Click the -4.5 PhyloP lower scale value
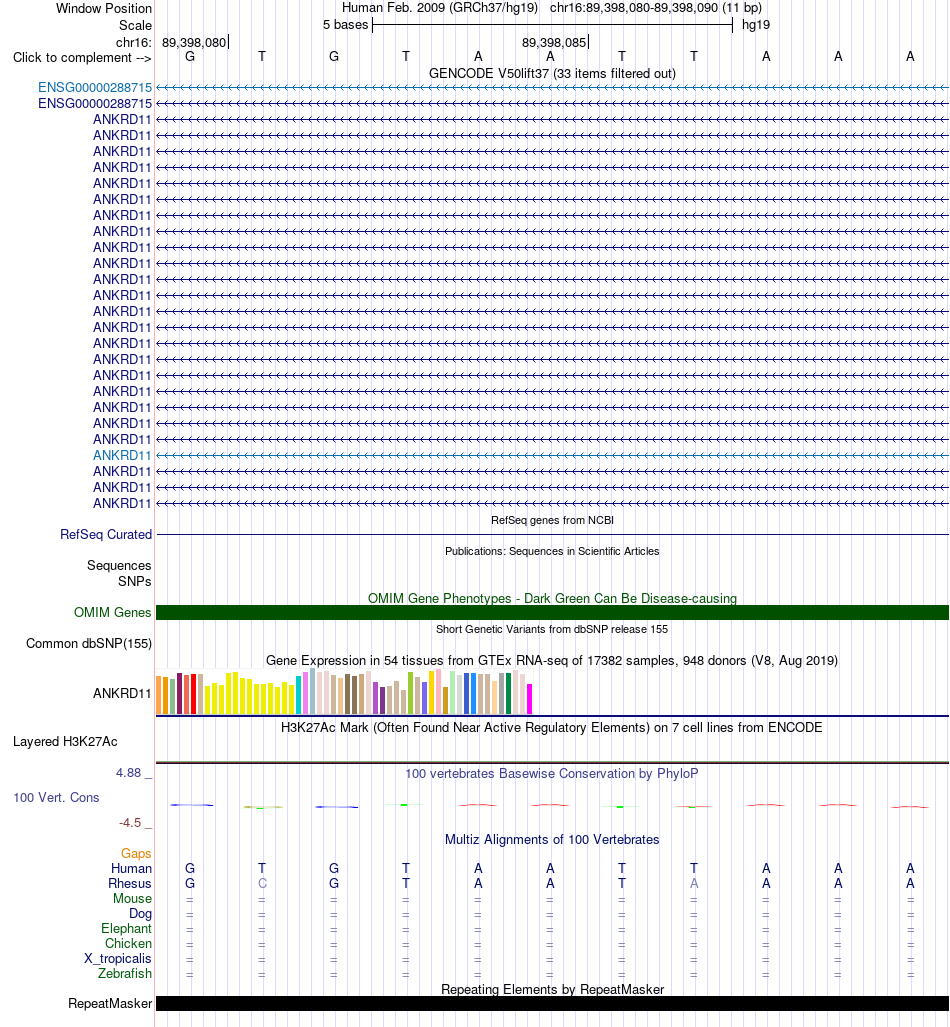Screen dimensions: 950x1027 coord(130,823)
